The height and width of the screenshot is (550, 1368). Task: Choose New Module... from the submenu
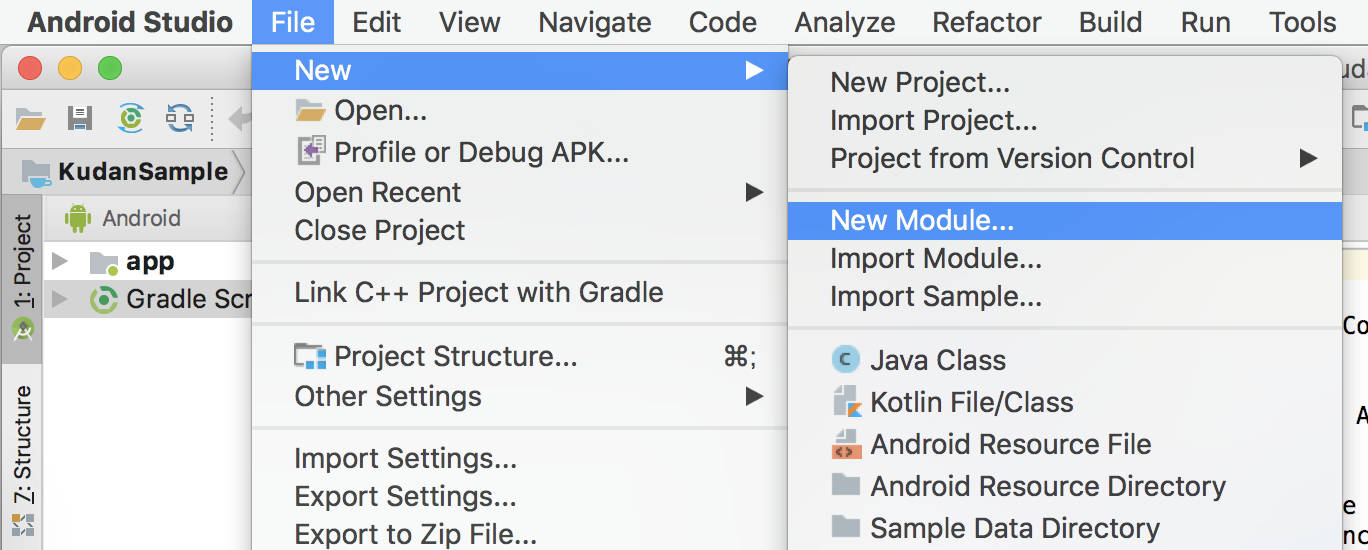click(x=1065, y=220)
